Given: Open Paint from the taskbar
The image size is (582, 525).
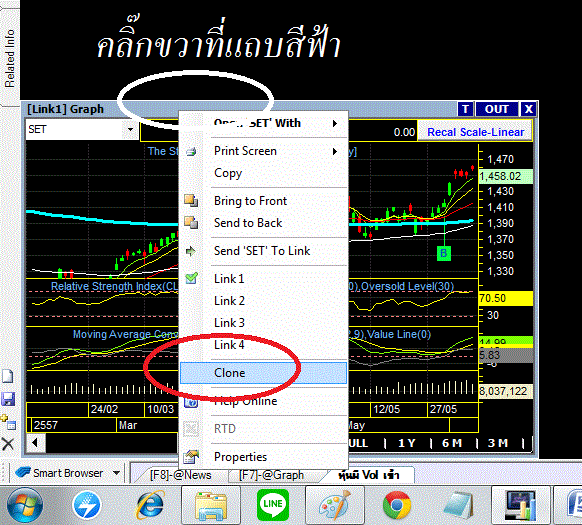Looking at the screenshot, I should tap(335, 505).
